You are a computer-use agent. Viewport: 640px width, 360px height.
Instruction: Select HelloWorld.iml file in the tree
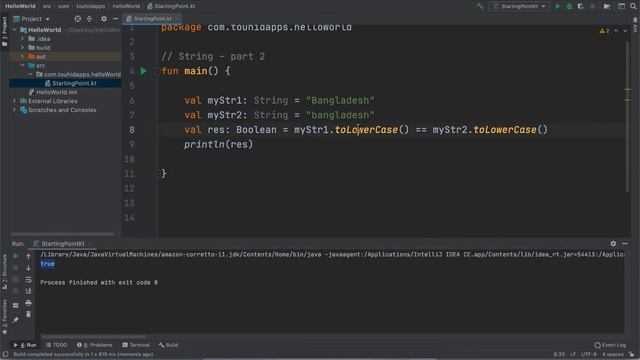coord(53,92)
